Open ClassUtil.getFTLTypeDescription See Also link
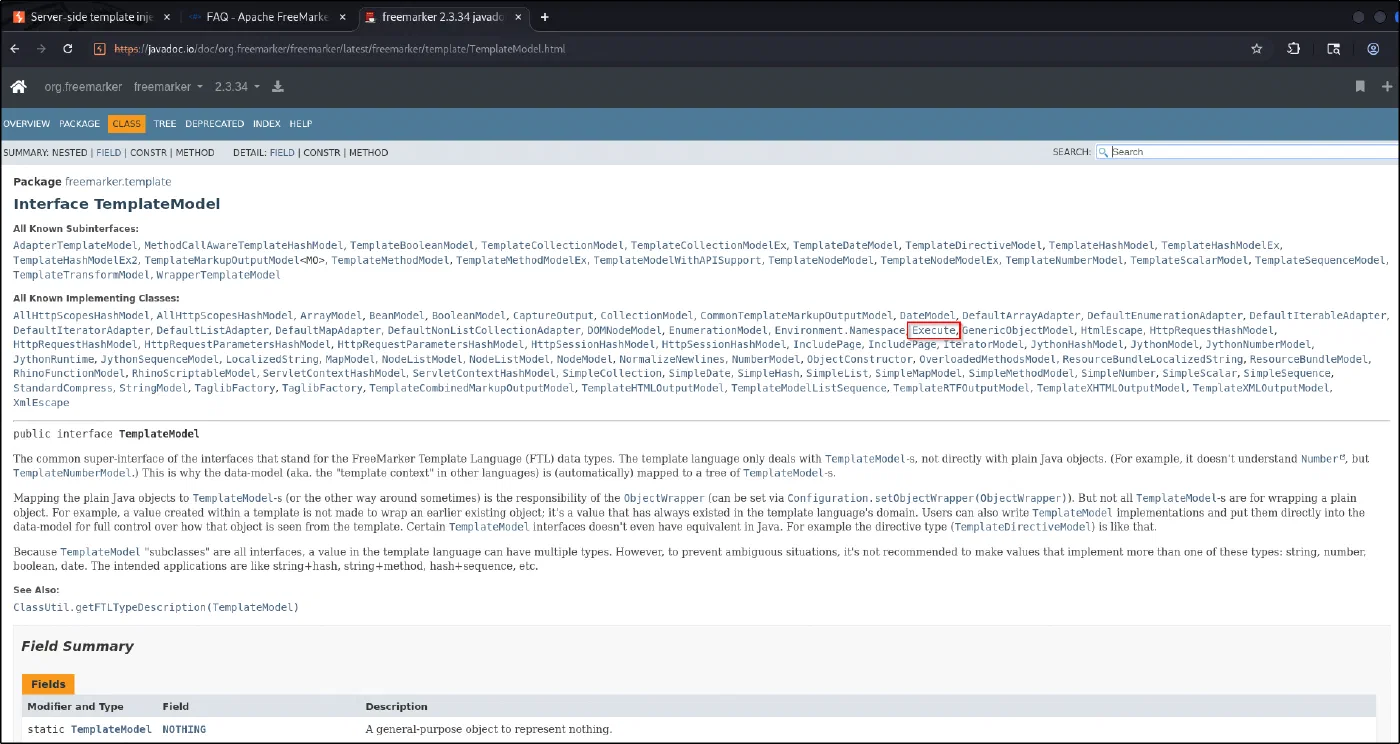Viewport: 1400px width, 744px height. point(156,607)
